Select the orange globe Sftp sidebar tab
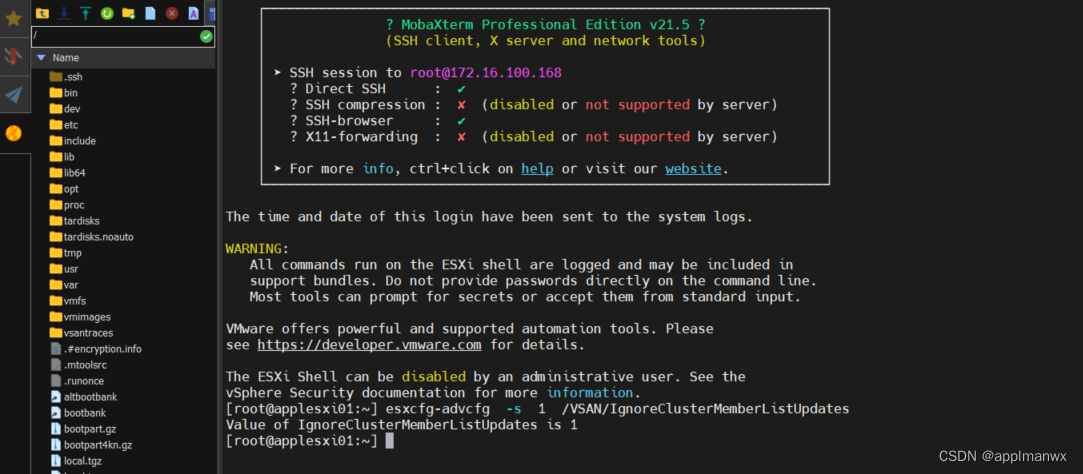The width and height of the screenshot is (1083, 474). (14, 133)
